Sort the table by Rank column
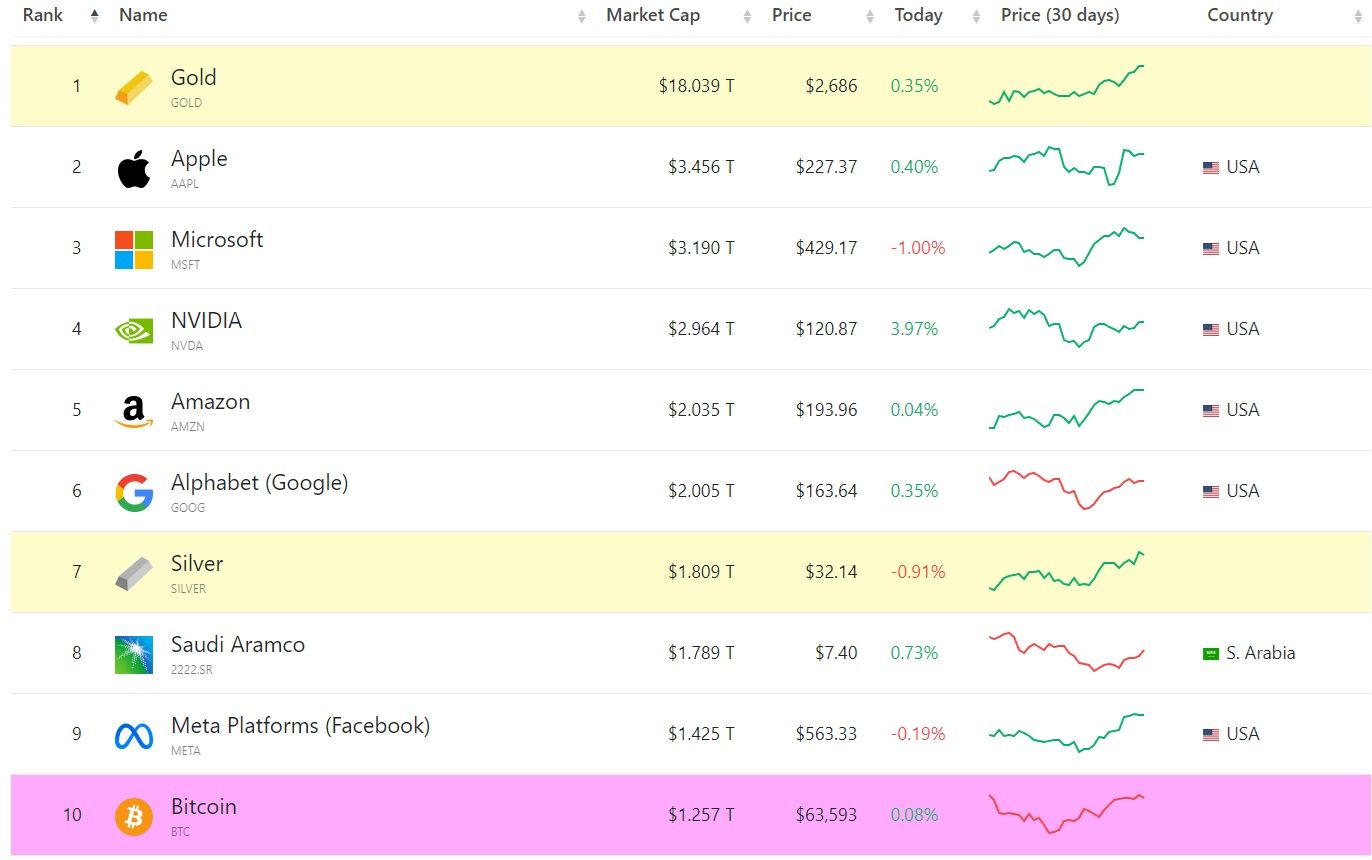Screen dimensions: 1372x860 (43, 15)
